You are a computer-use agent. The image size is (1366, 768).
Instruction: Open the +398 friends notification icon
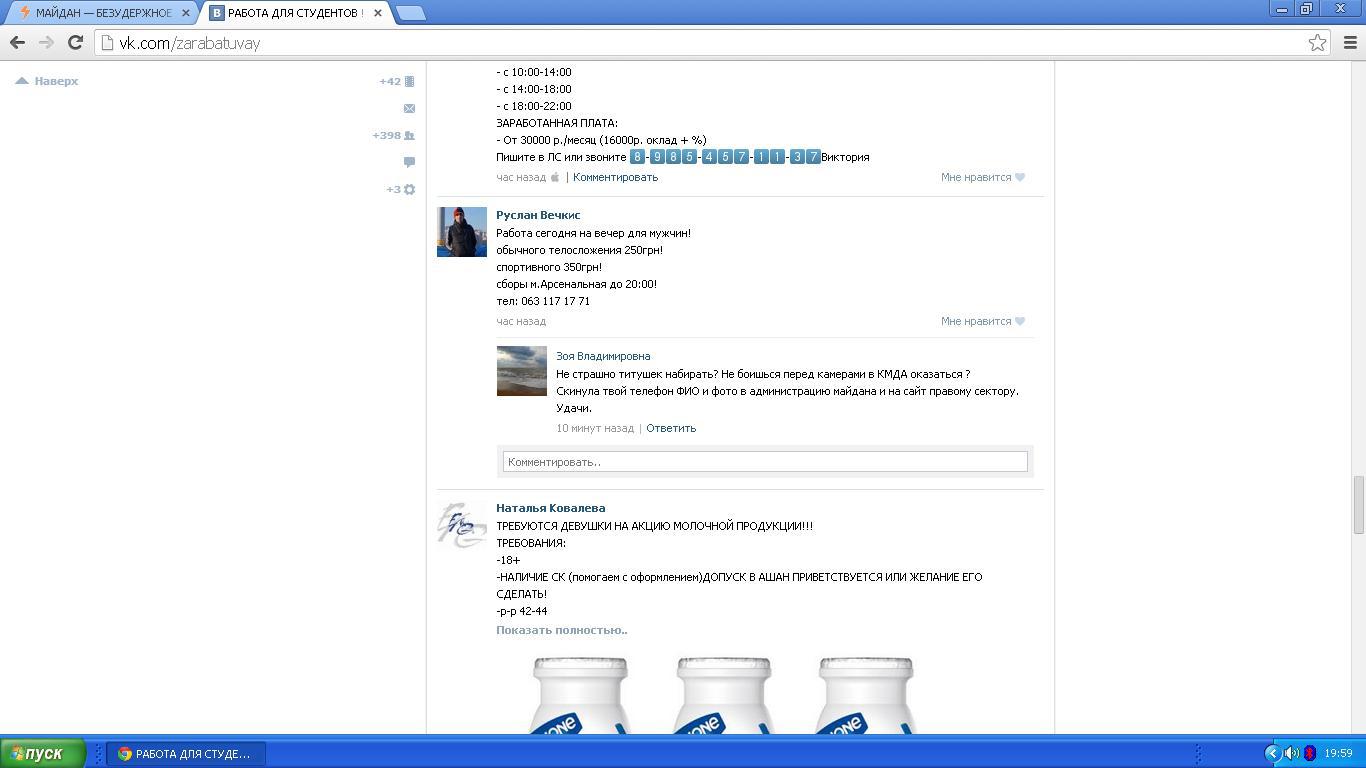pos(394,135)
